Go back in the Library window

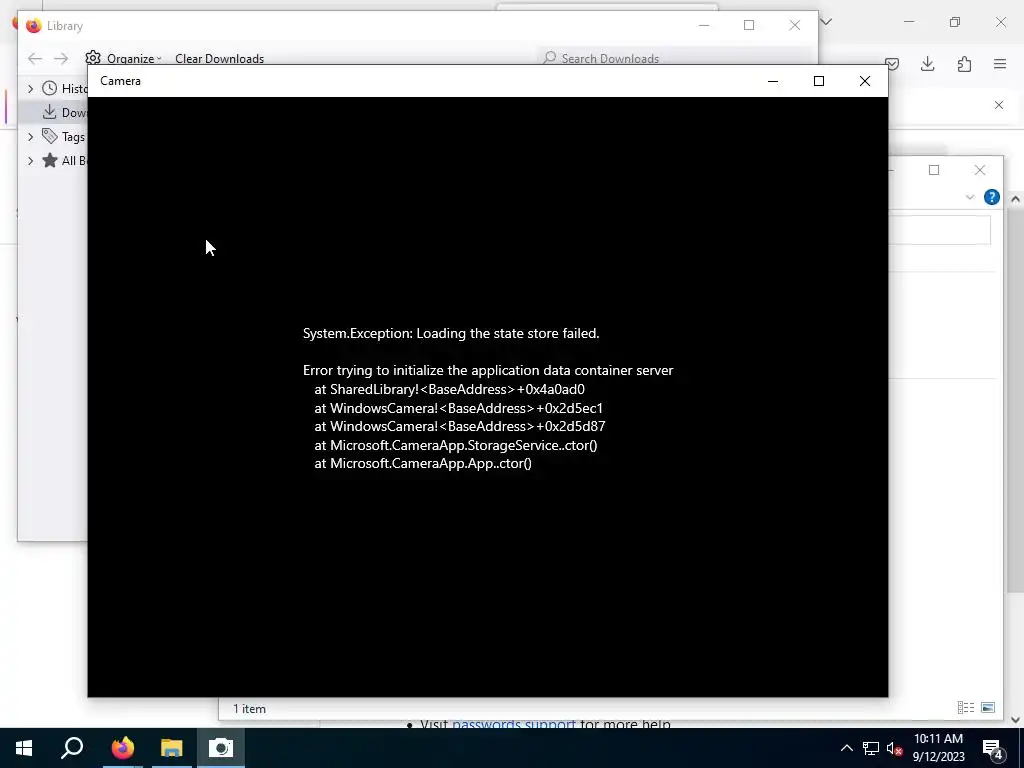click(35, 59)
